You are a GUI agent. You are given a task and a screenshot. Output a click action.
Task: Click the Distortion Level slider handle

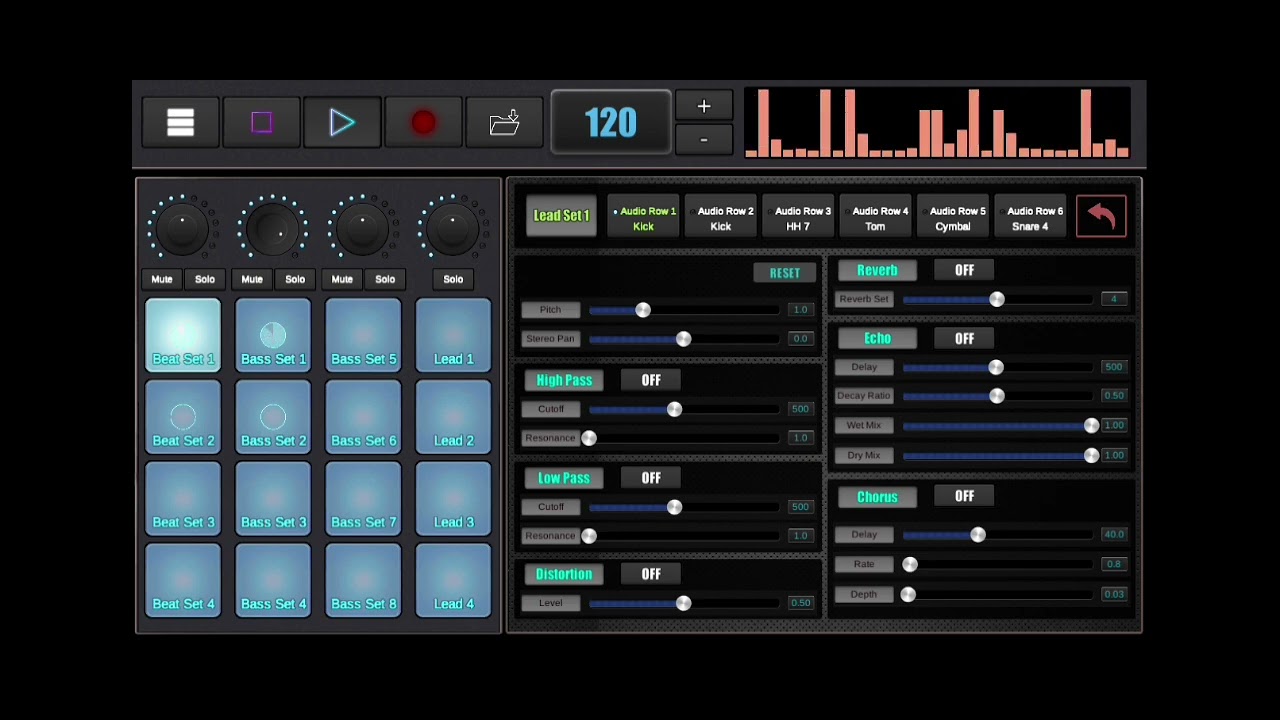click(683, 603)
